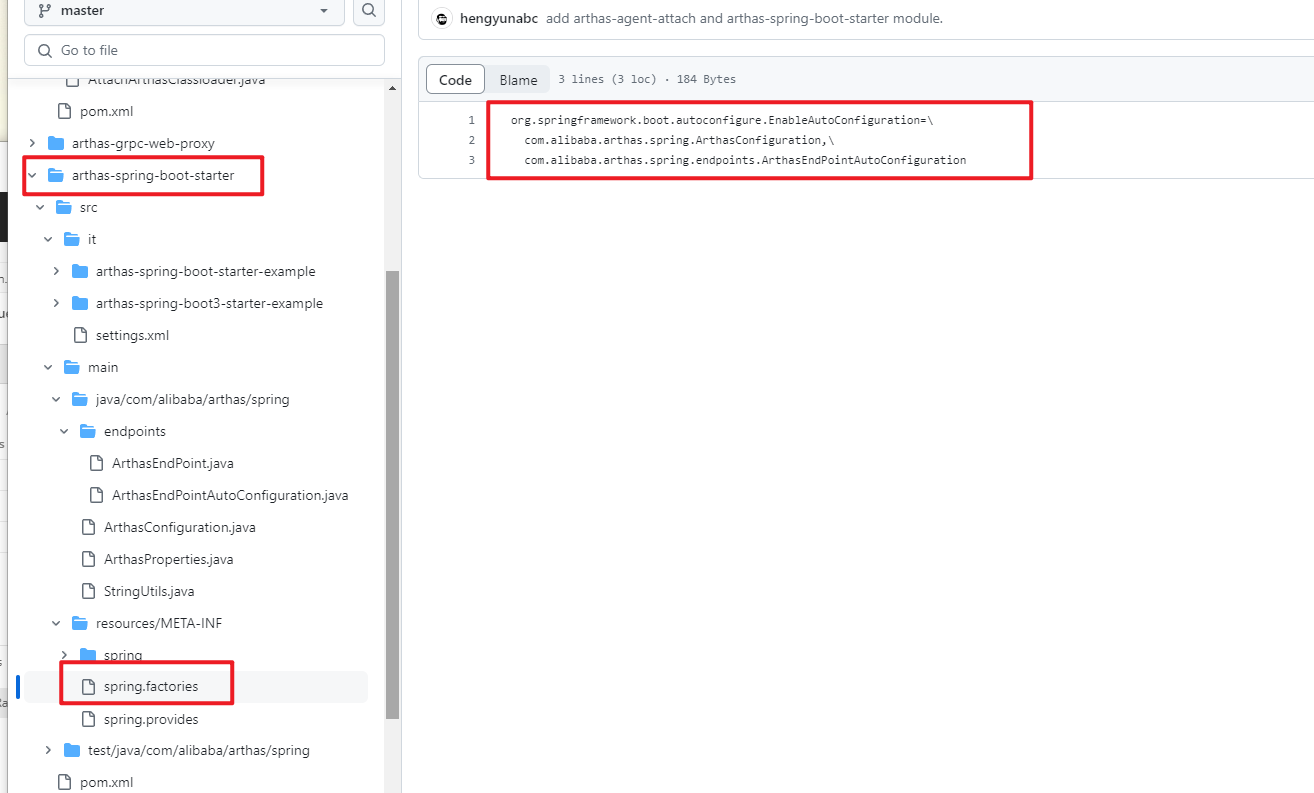Click the arthas-grpc-web-proxy folder icon
This screenshot has width=1314, height=793.
[x=56, y=143]
